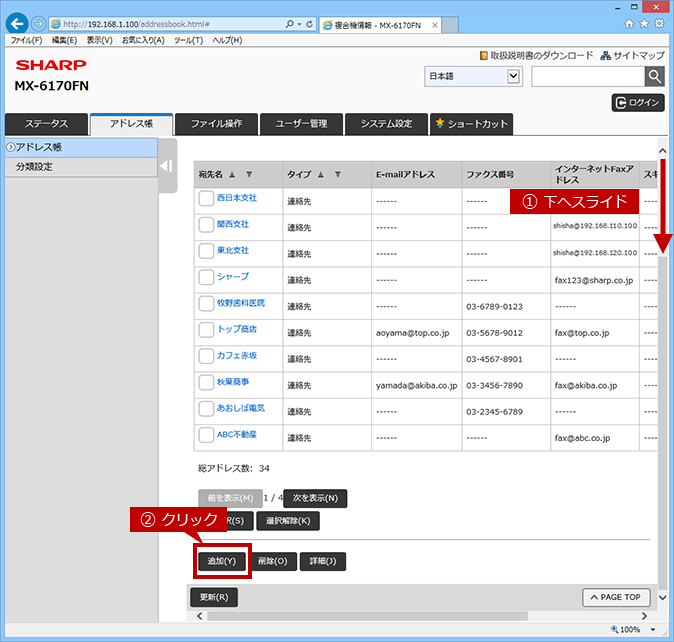
Task: Open browser home page icon
Action: click(x=629, y=24)
